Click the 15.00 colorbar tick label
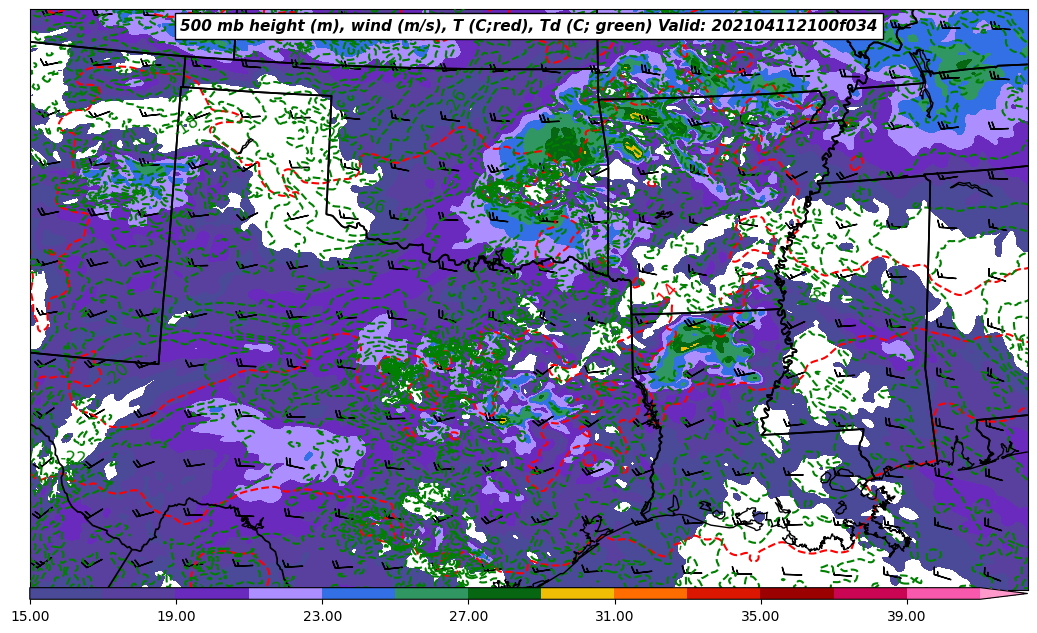Image resolution: width=1037 pixels, height=633 pixels. (30, 616)
